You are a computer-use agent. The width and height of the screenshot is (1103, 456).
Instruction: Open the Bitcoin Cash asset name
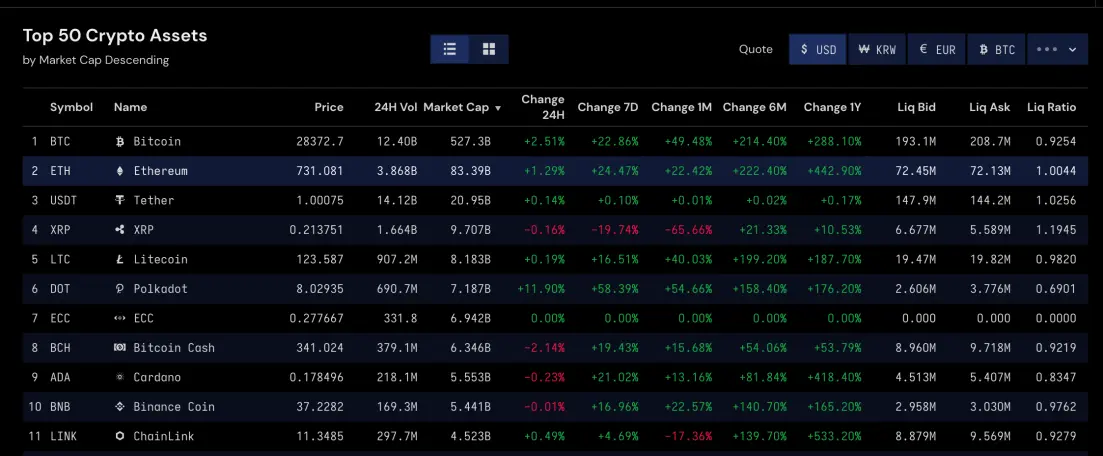[174, 348]
